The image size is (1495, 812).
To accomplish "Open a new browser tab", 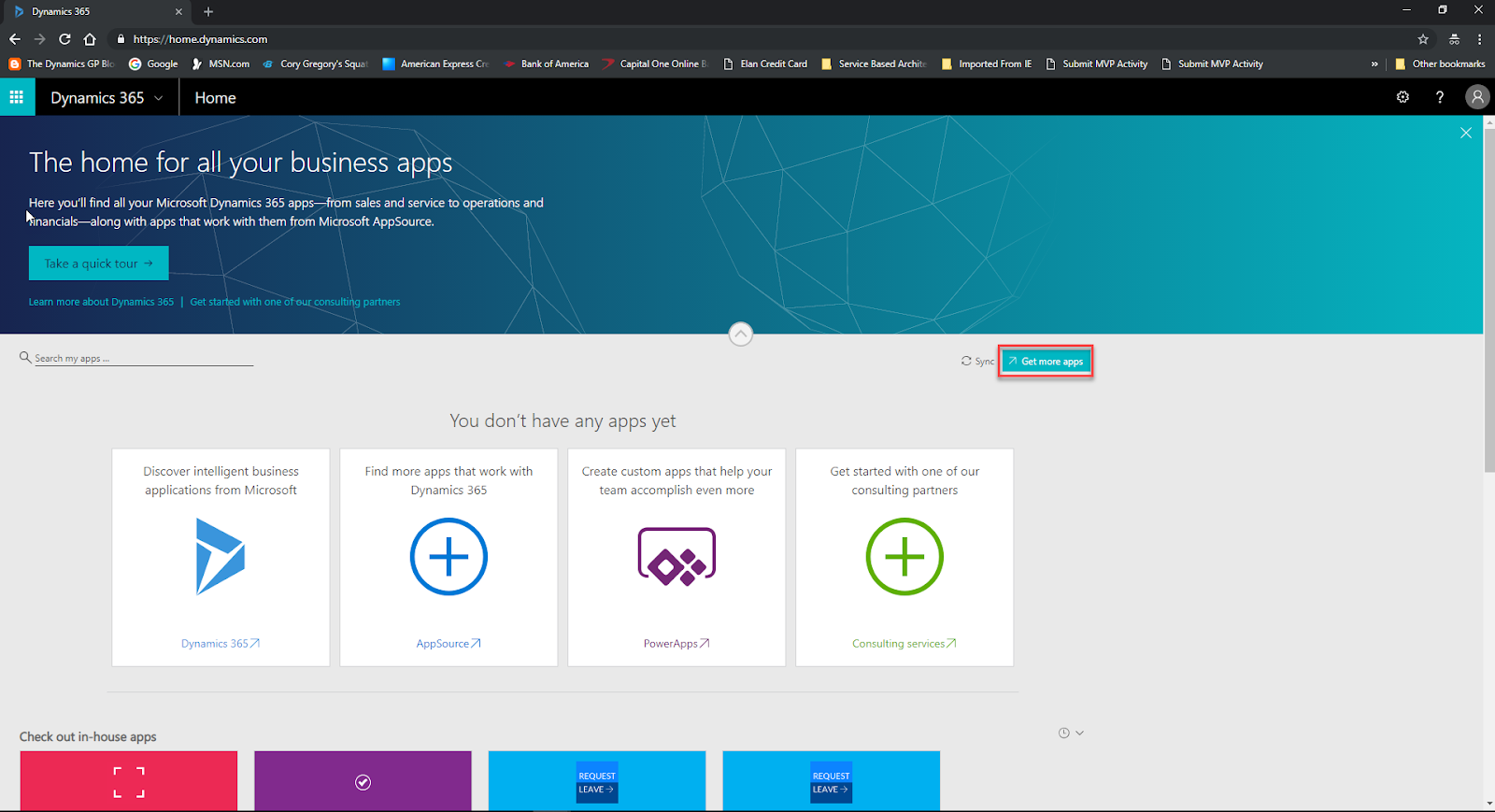I will tap(208, 12).
